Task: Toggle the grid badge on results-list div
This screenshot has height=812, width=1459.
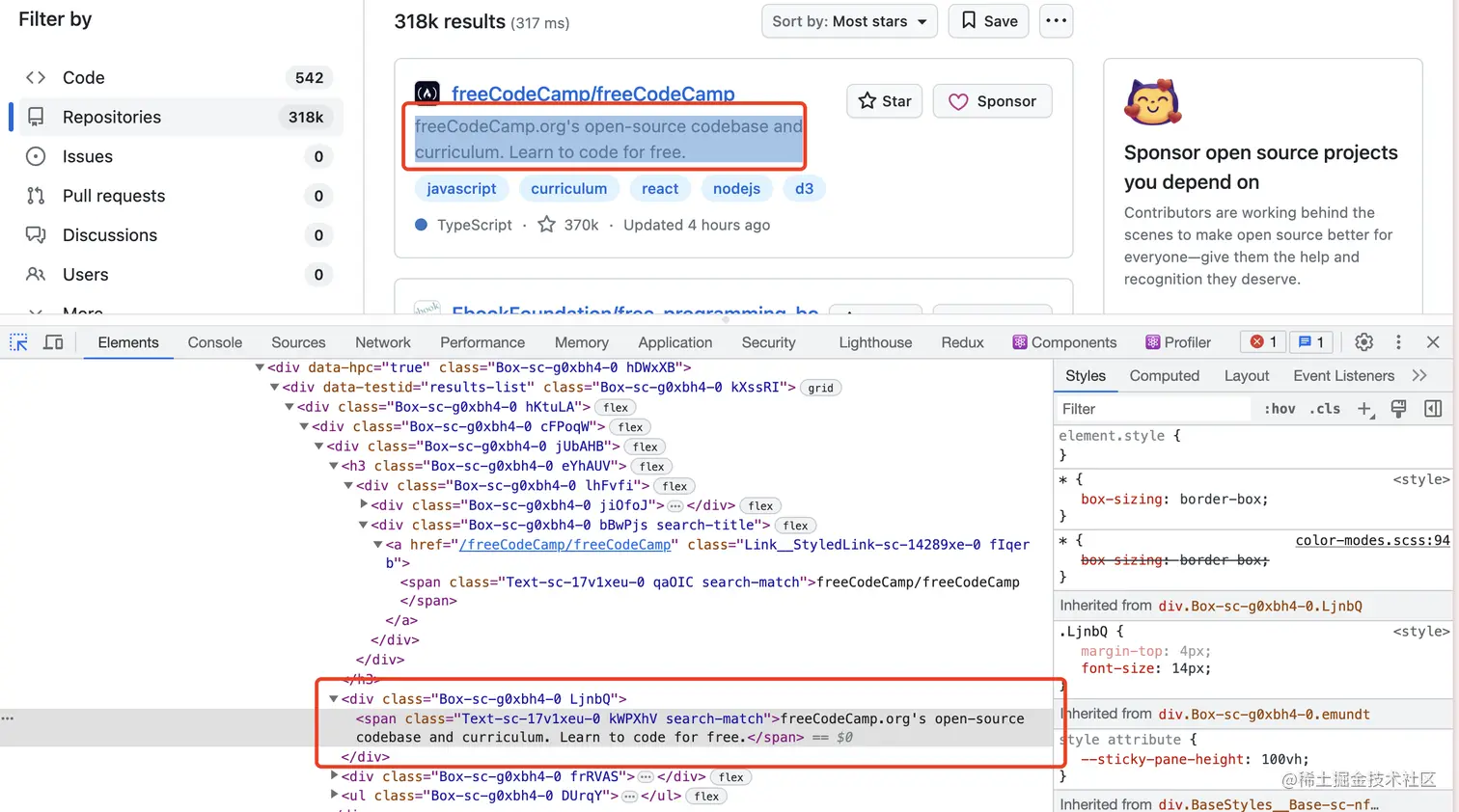Action: (820, 388)
